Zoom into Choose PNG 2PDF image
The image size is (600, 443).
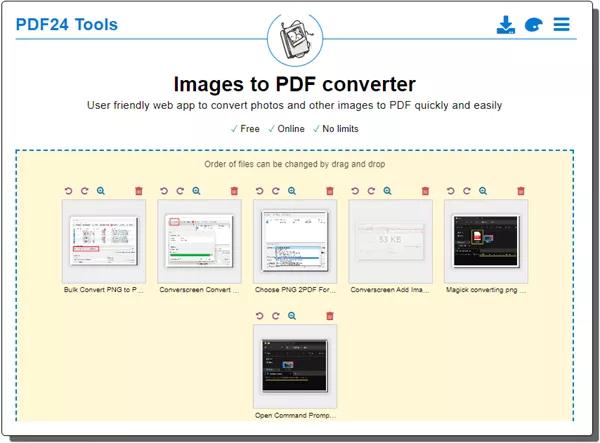coord(292,191)
